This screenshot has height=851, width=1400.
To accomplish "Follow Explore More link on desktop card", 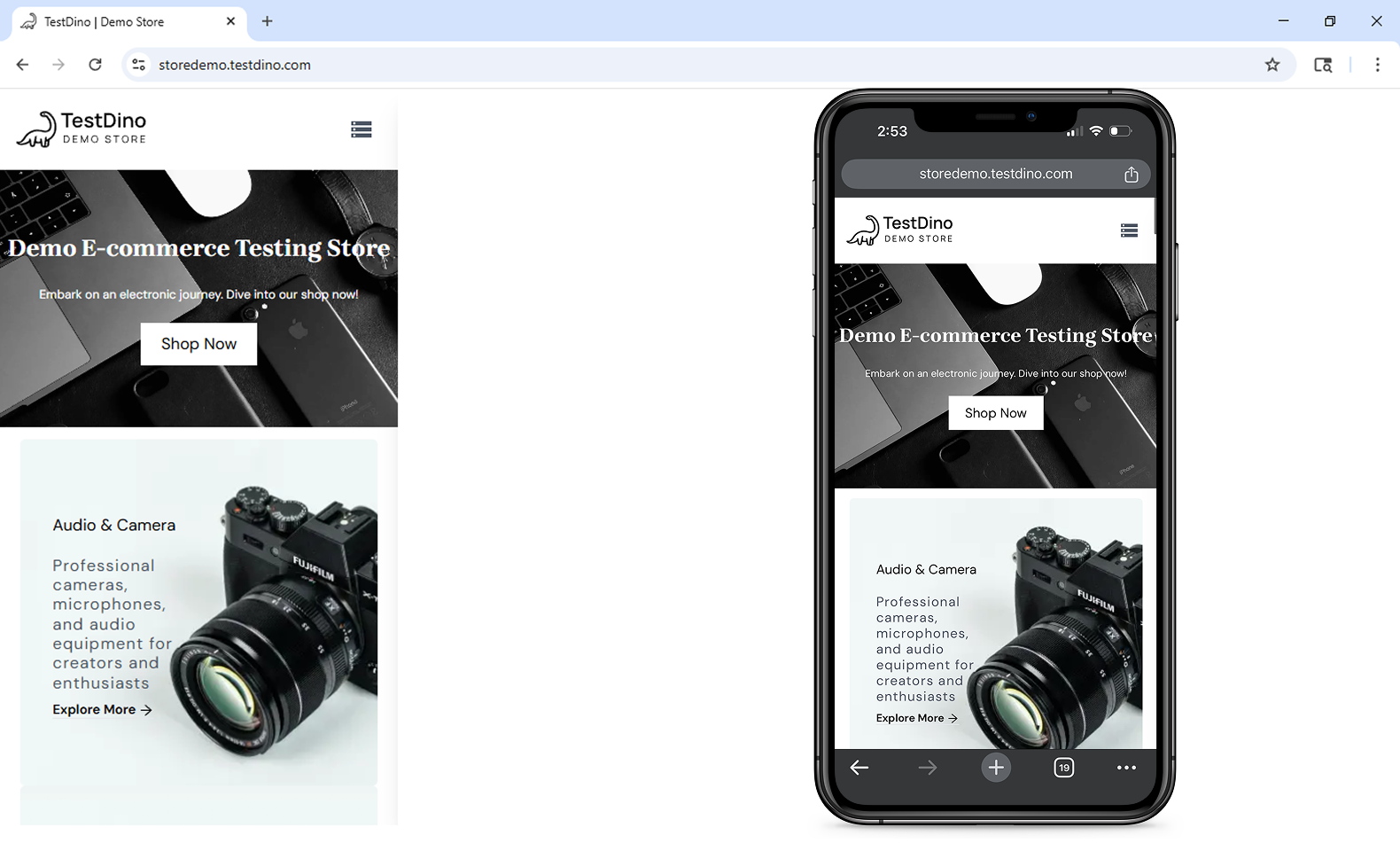I will point(102,710).
